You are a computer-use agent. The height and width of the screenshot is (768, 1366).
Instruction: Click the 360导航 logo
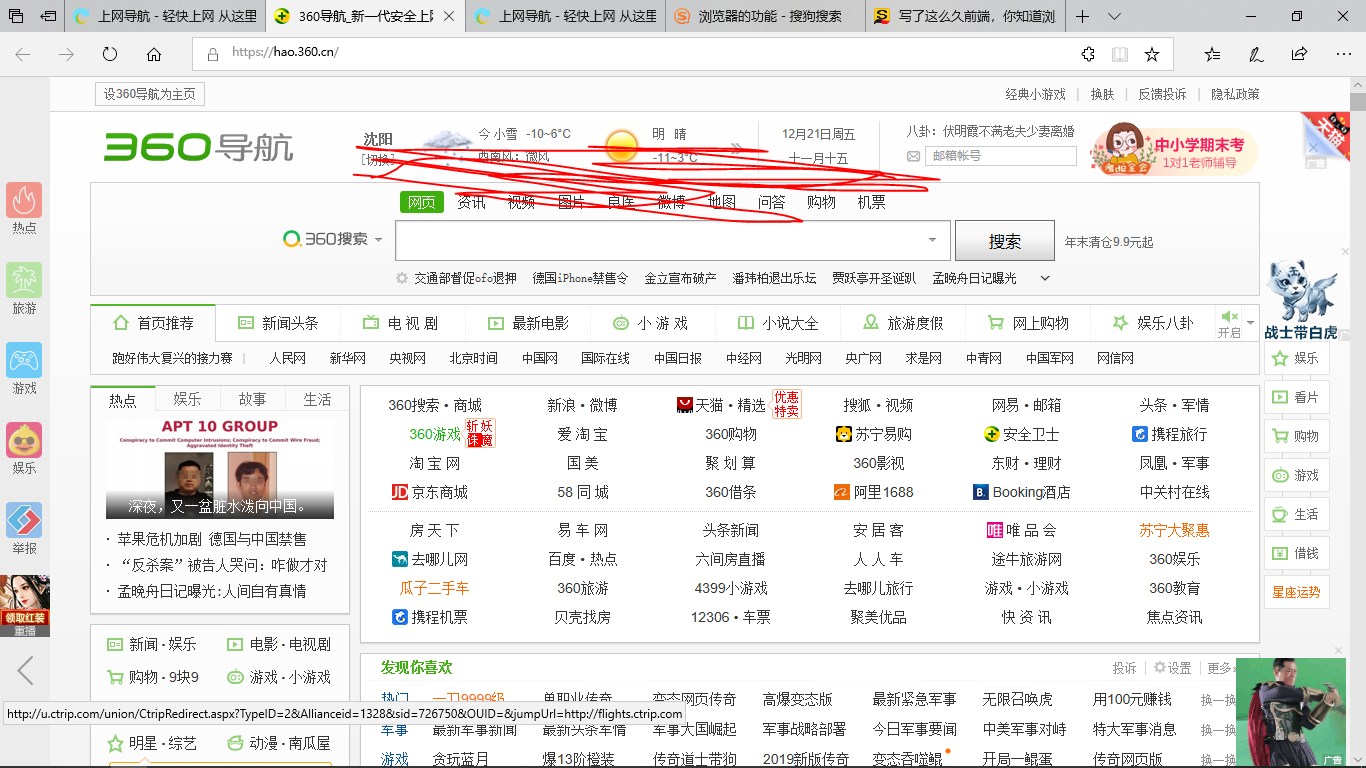199,147
